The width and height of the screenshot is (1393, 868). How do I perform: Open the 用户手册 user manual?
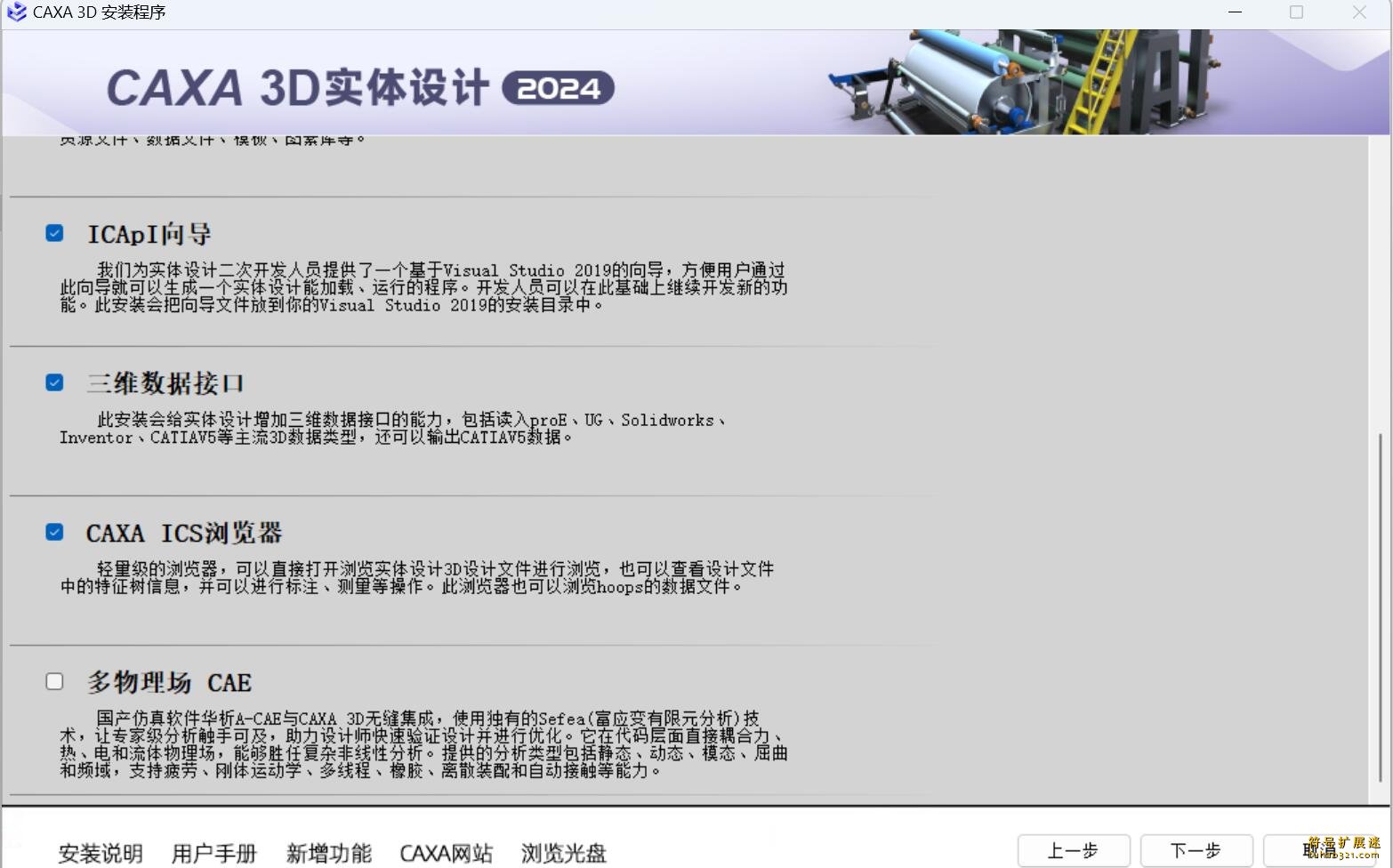click(213, 852)
